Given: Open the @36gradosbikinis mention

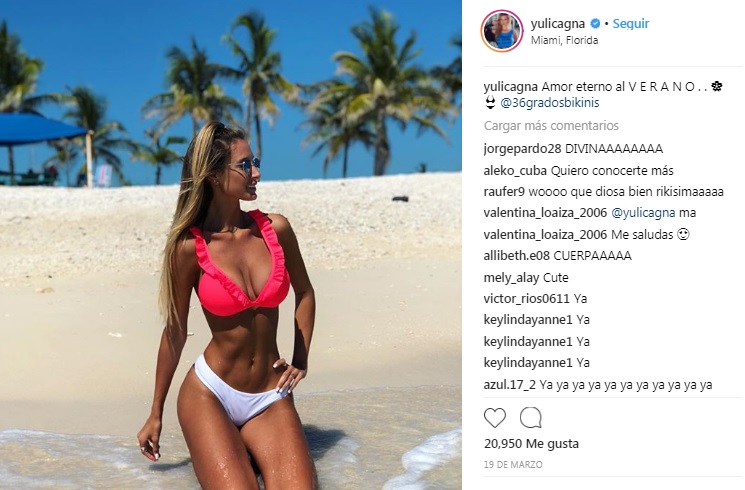Looking at the screenshot, I should (550, 103).
